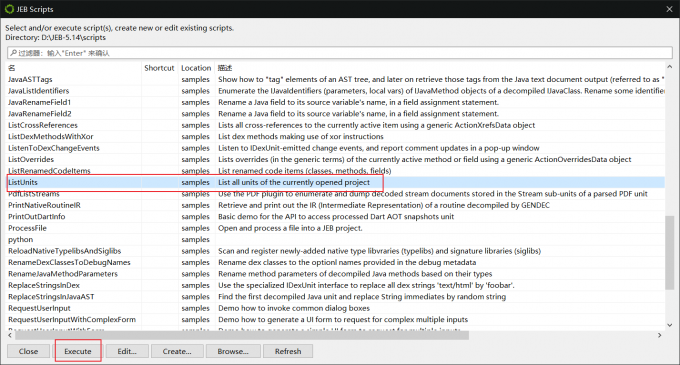Focus the filter input field

pos(340,53)
